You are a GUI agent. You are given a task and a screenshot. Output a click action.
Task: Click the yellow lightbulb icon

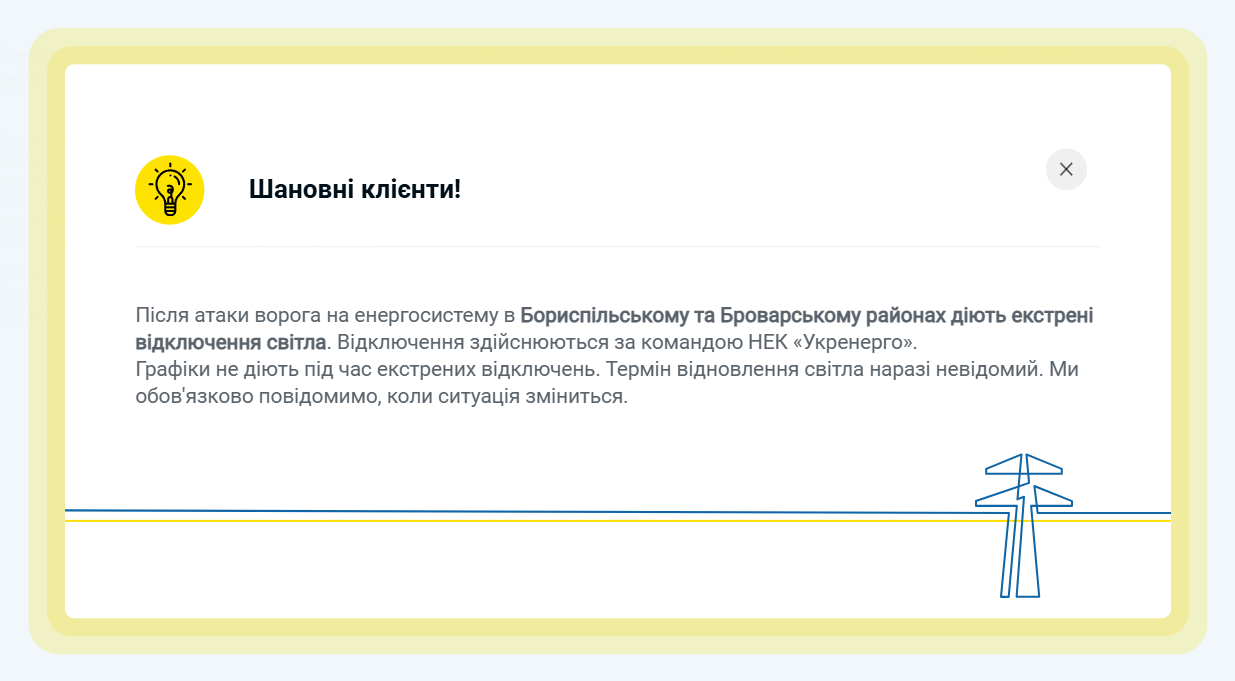point(169,190)
